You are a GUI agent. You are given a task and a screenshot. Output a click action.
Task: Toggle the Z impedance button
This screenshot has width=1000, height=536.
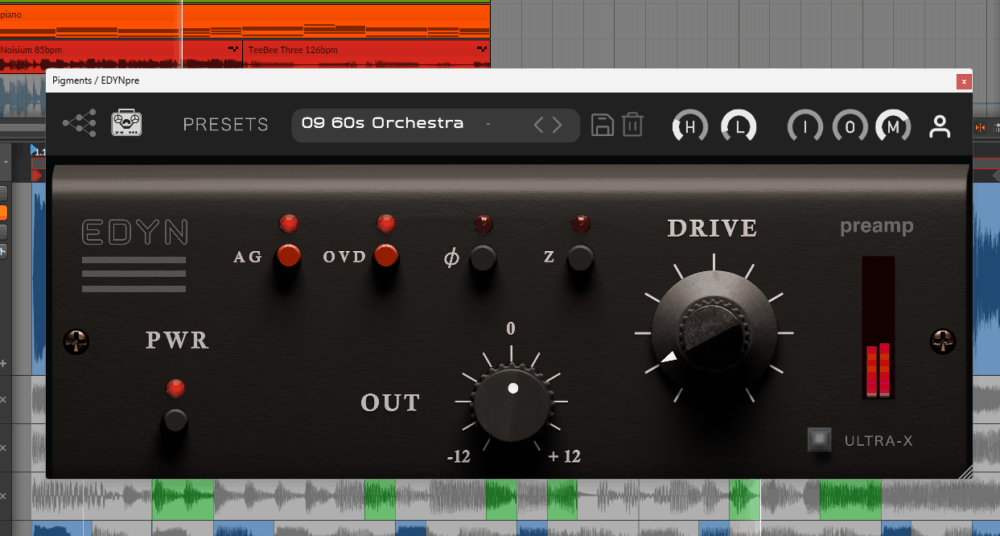(580, 258)
